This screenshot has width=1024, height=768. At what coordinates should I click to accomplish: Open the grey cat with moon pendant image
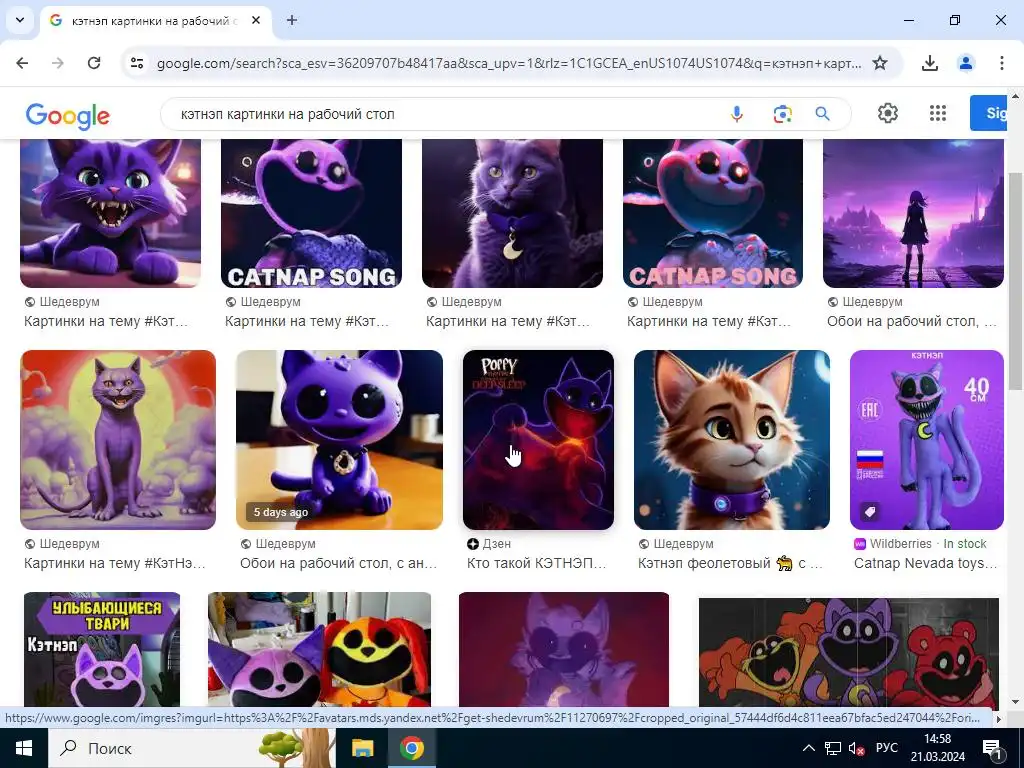pos(513,214)
